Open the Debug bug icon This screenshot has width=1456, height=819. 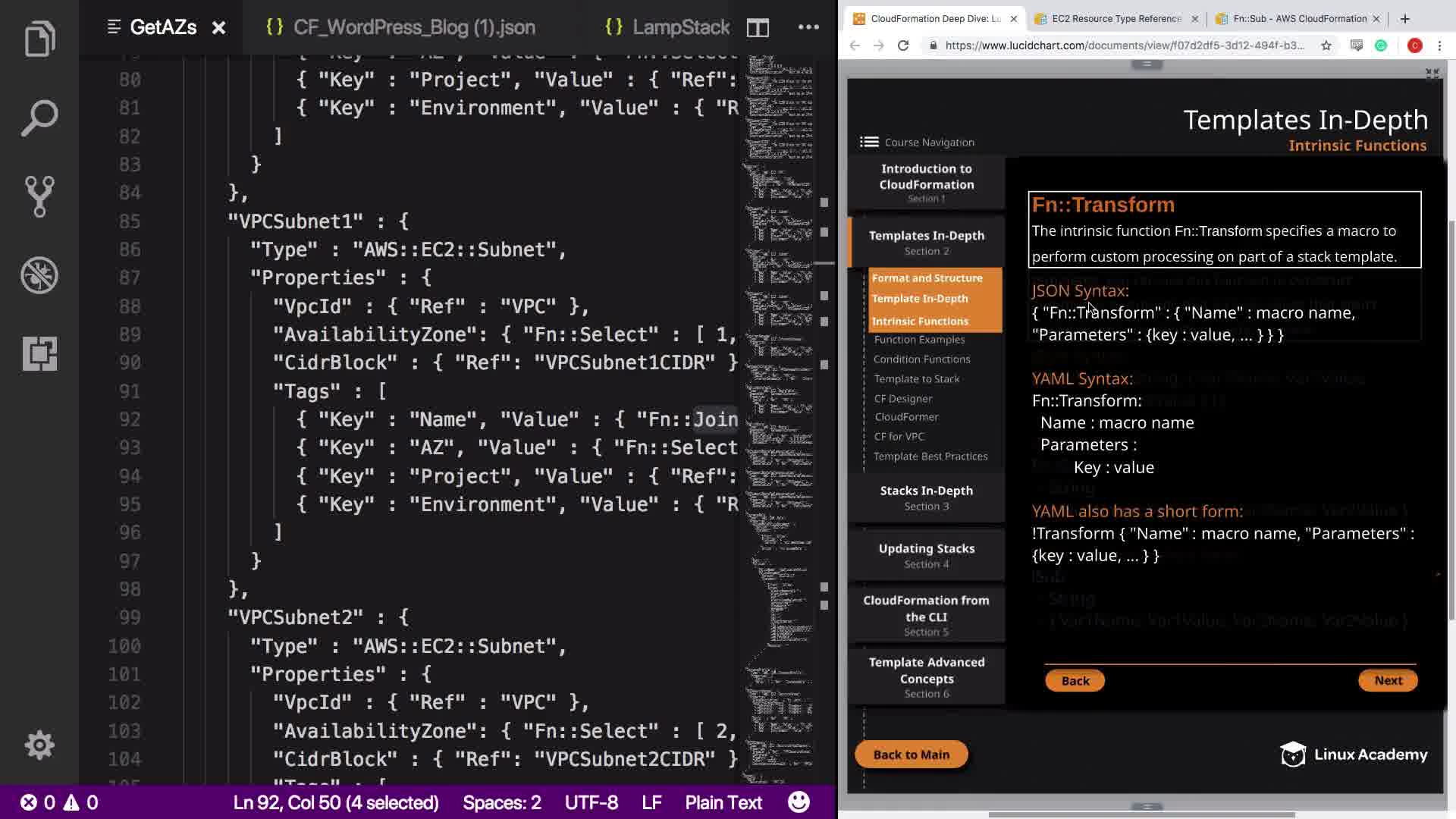(x=39, y=275)
